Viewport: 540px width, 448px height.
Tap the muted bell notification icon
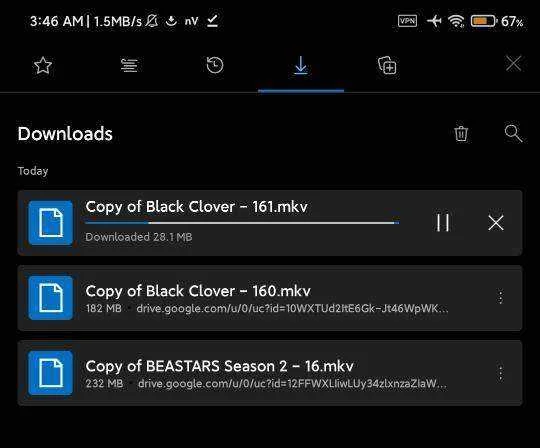152,21
